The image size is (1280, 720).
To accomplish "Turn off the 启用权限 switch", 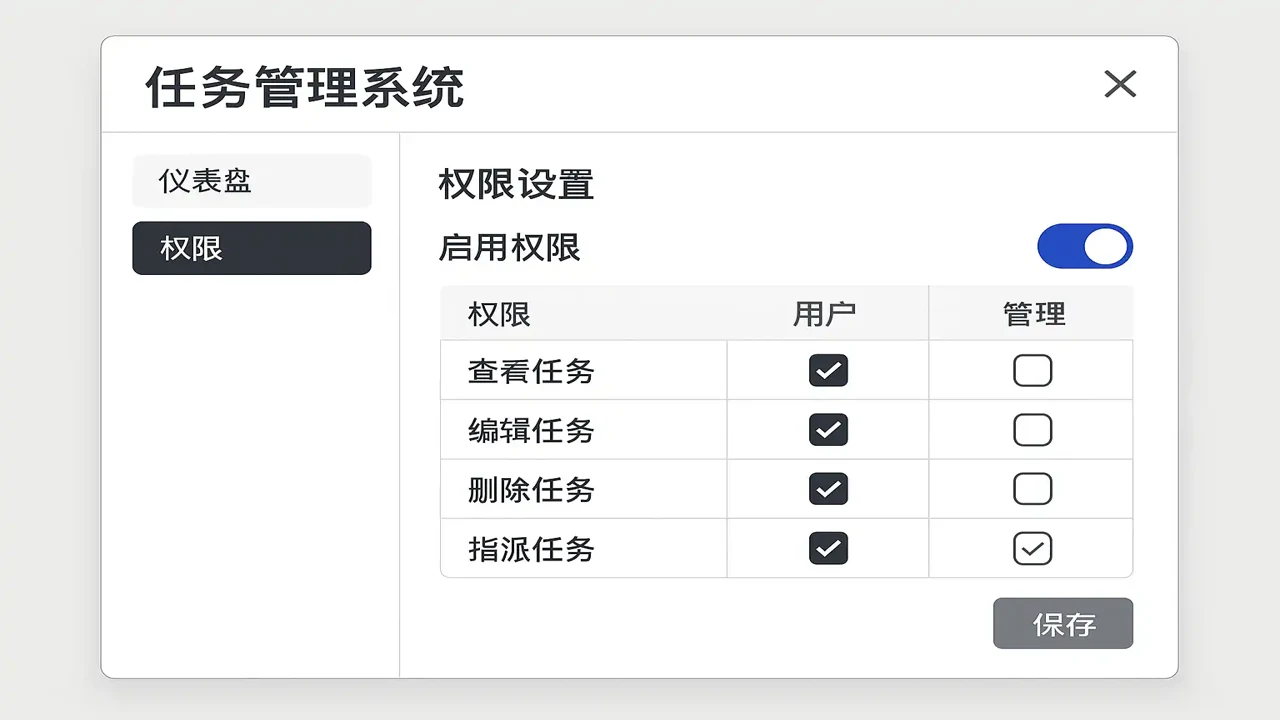I will point(1085,246).
